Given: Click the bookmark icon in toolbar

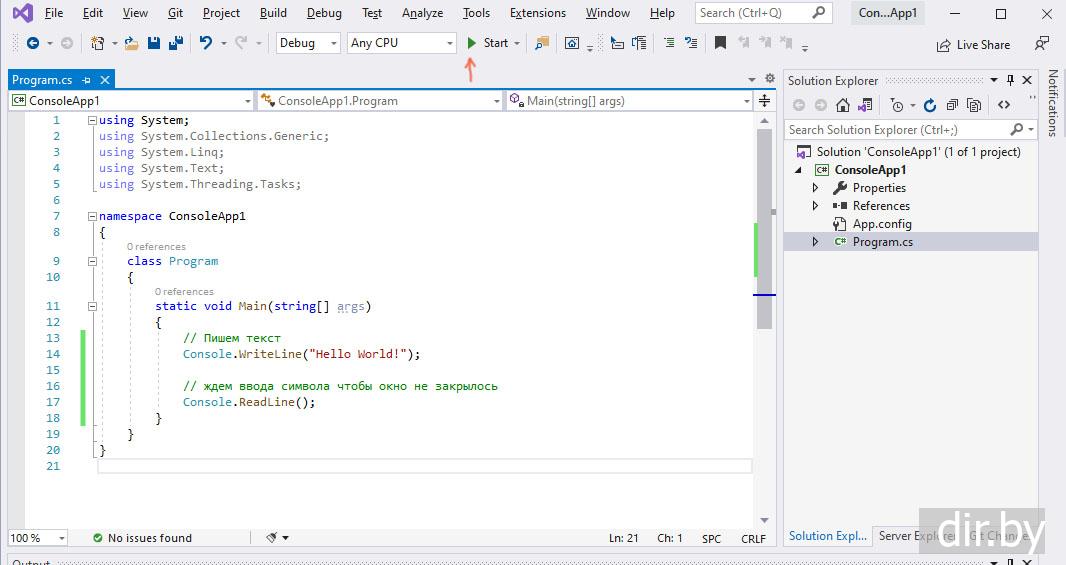Looking at the screenshot, I should (720, 43).
